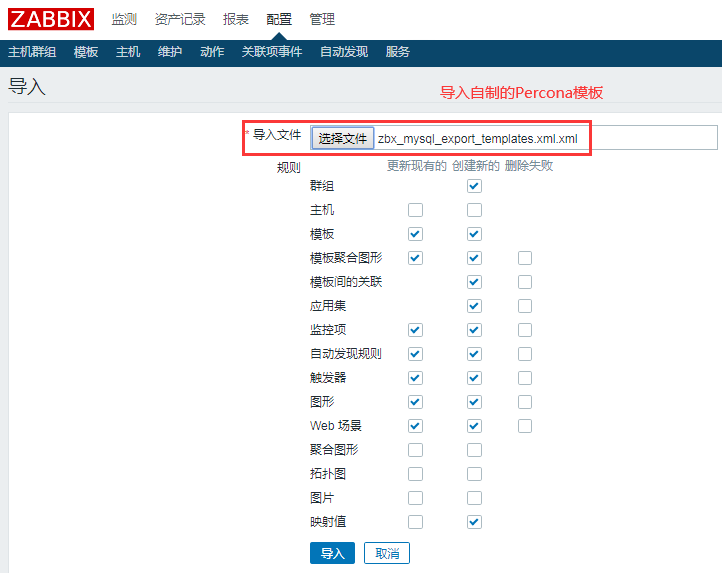The height and width of the screenshot is (573, 722).
Task: Uncheck 更新现有的 for 自动发现规则
Action: pyautogui.click(x=415, y=354)
